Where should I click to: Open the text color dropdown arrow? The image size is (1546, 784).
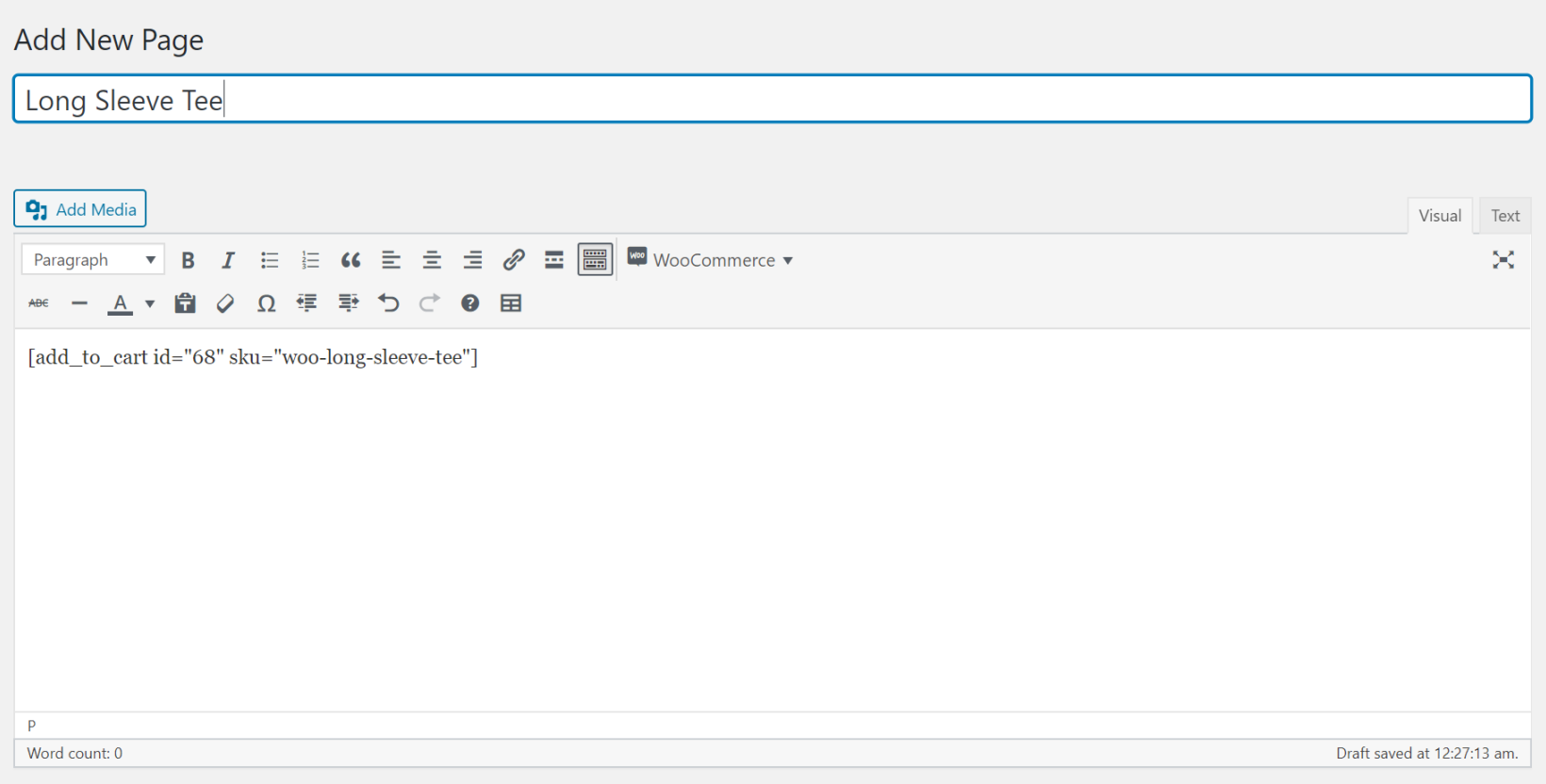(x=150, y=303)
